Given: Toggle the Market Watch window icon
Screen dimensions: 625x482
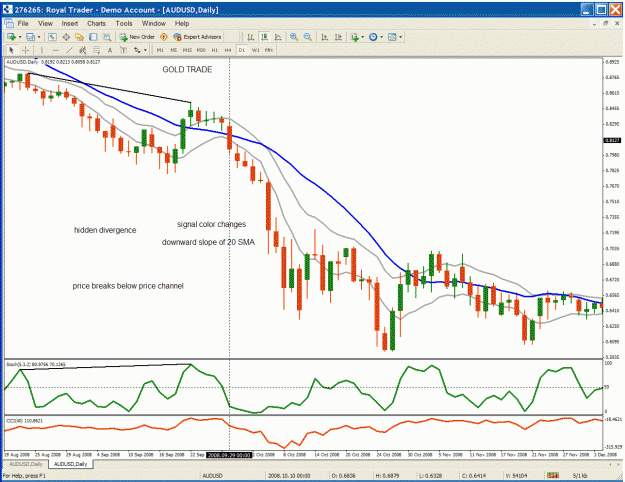Looking at the screenshot, I should (x=52, y=37).
